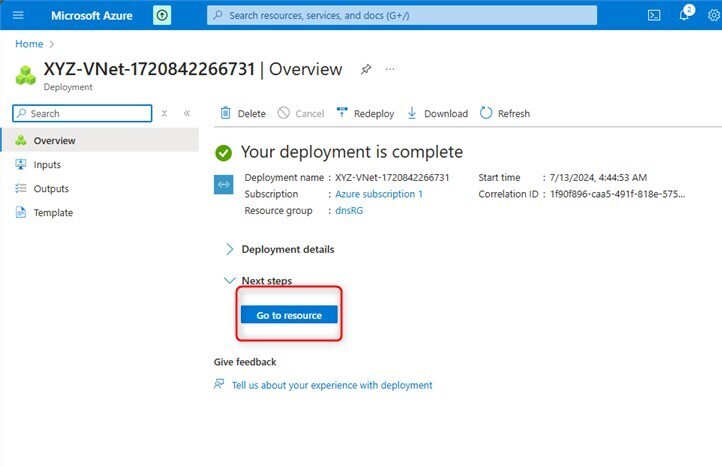Expand Deployment details section
The height and width of the screenshot is (467, 722).
tap(280, 249)
